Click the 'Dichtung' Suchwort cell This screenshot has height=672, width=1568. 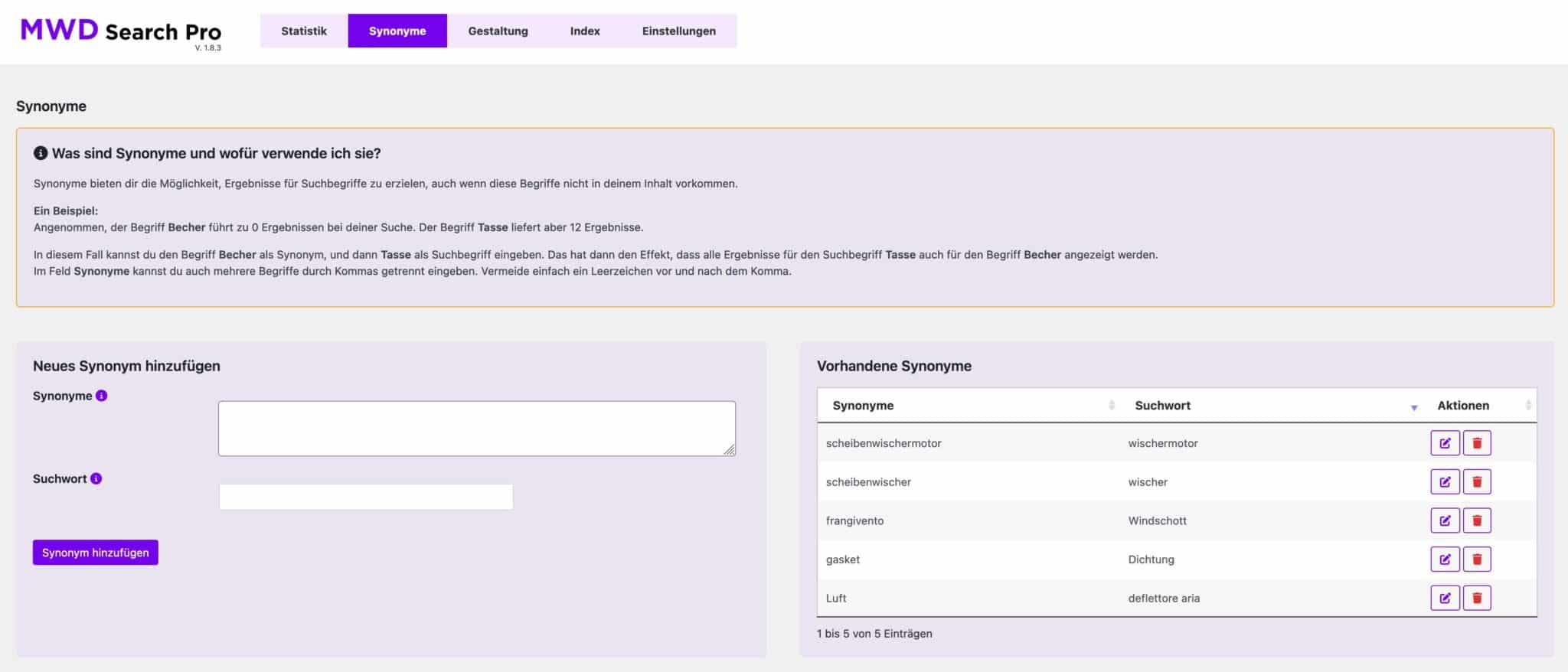[1151, 559]
